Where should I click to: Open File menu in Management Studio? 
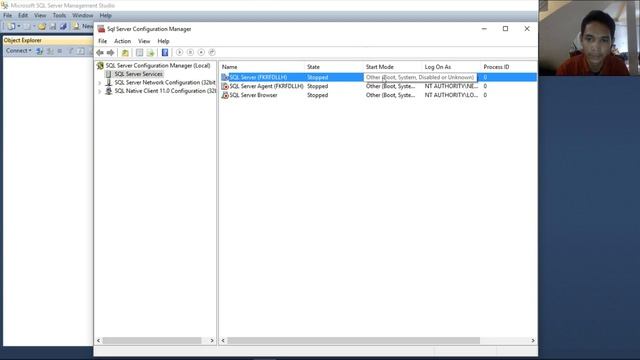tap(8, 16)
